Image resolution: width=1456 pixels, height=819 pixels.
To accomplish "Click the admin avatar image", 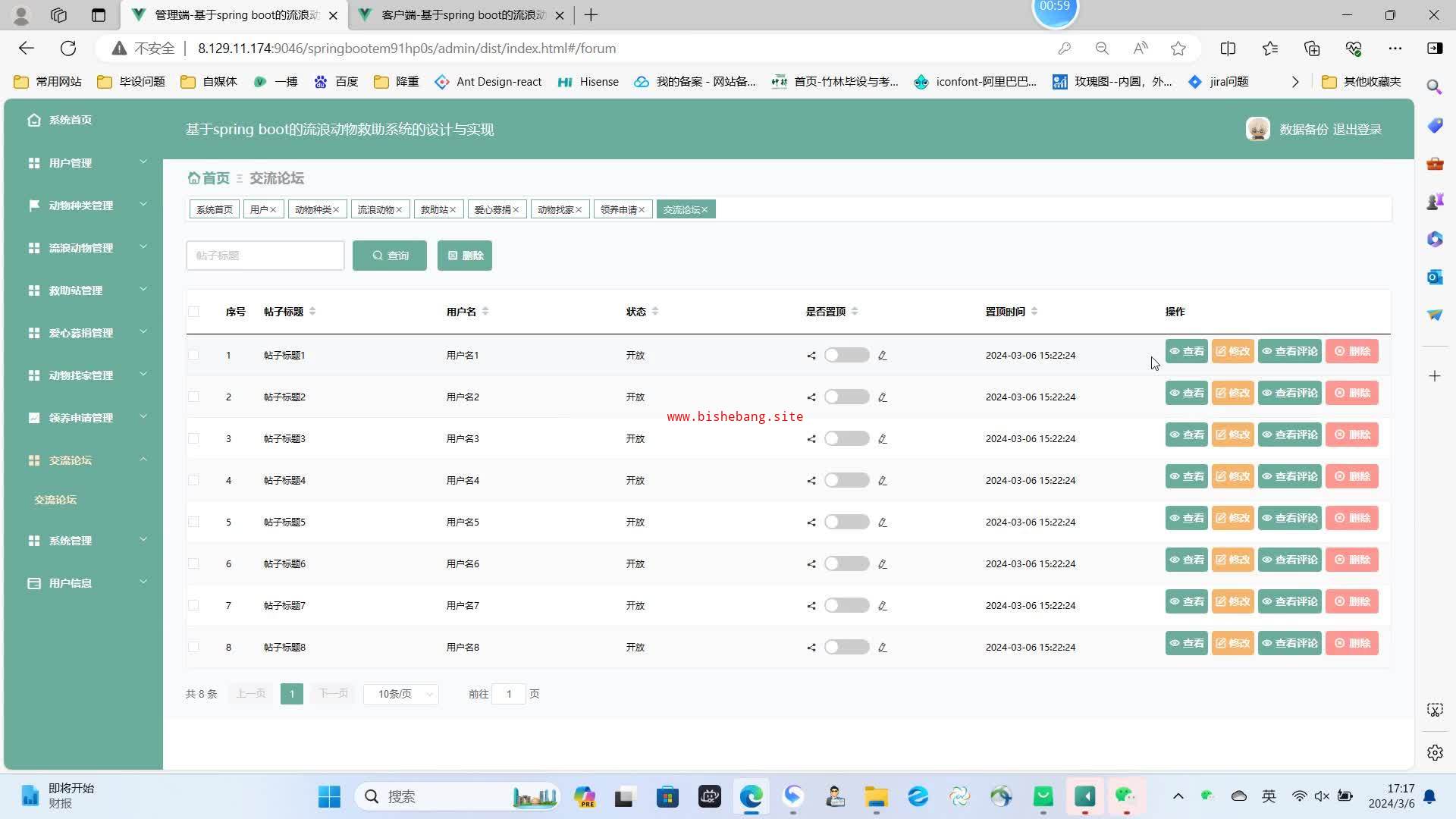I will [1257, 129].
